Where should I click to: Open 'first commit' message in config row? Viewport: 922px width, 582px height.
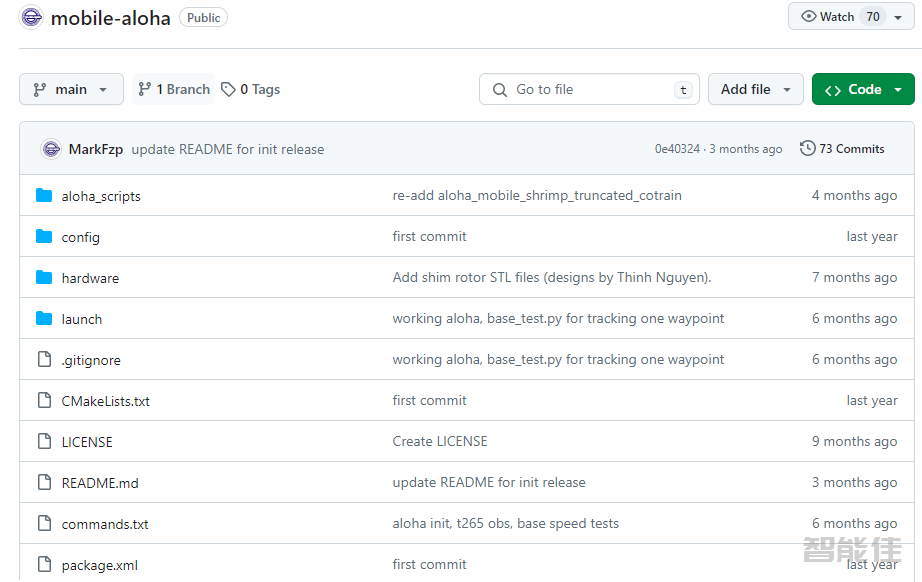pos(429,236)
